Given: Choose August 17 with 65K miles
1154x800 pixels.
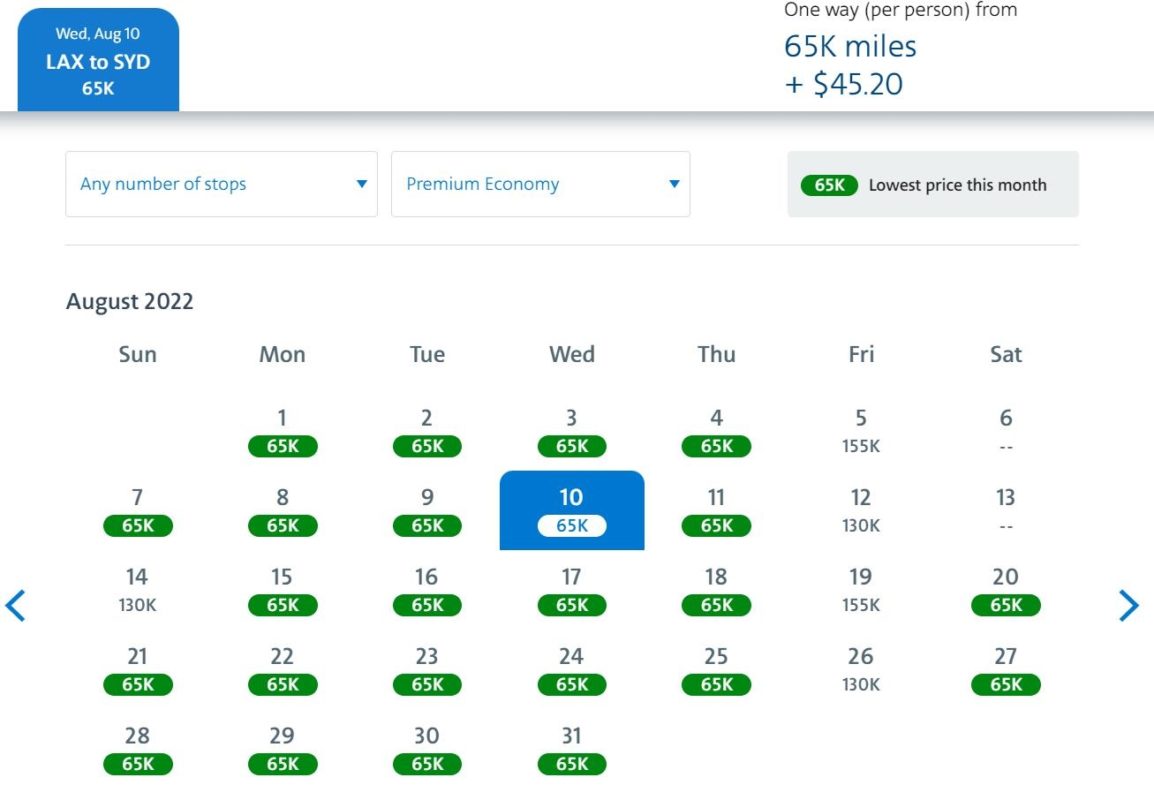Looking at the screenshot, I should (x=571, y=605).
